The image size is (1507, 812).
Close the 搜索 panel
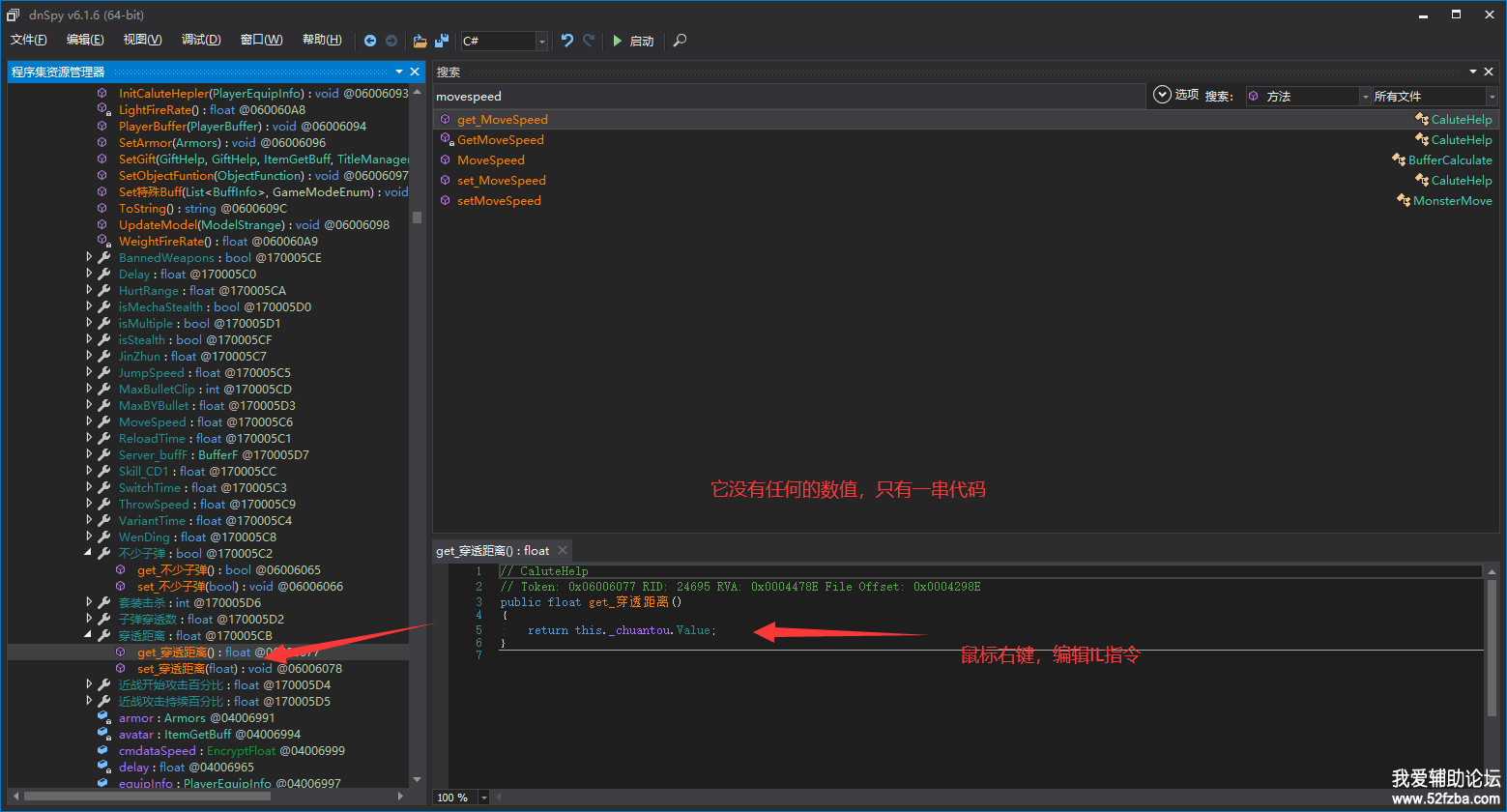[1490, 72]
